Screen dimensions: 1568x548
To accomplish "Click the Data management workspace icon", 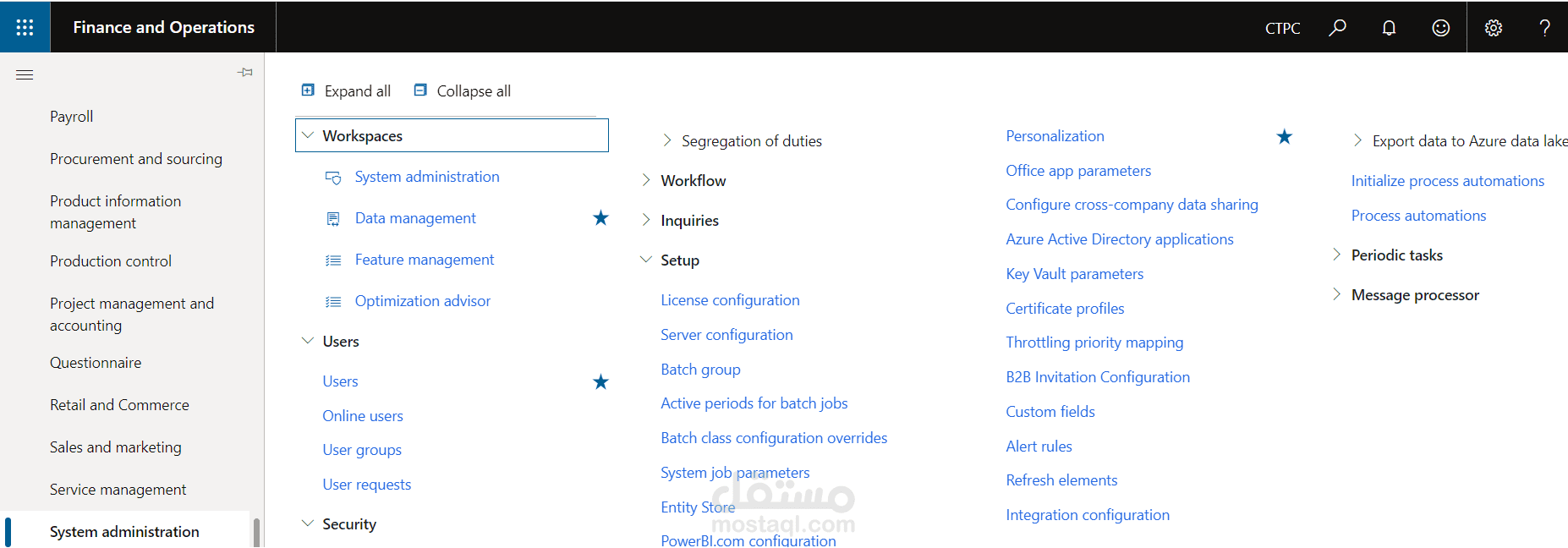I will (x=333, y=219).
